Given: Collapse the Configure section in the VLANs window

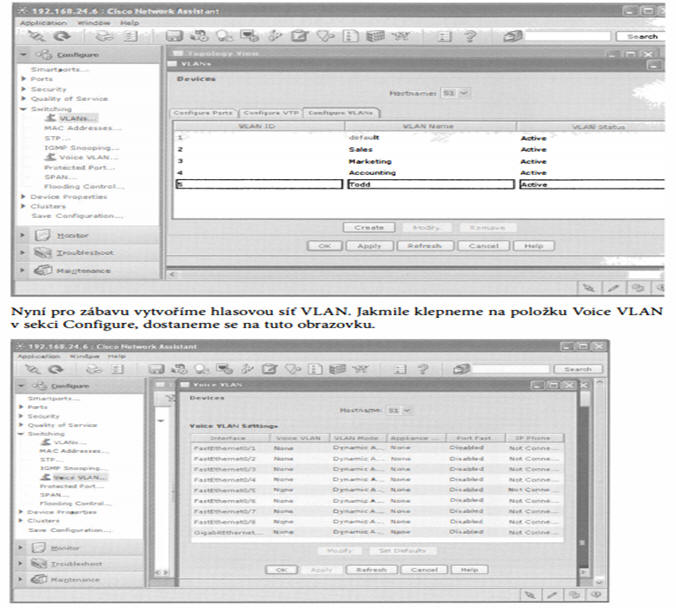Looking at the screenshot, I should tap(24, 55).
